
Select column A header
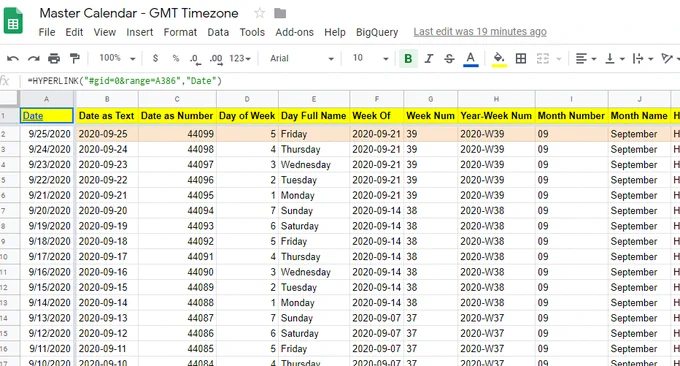click(x=46, y=99)
